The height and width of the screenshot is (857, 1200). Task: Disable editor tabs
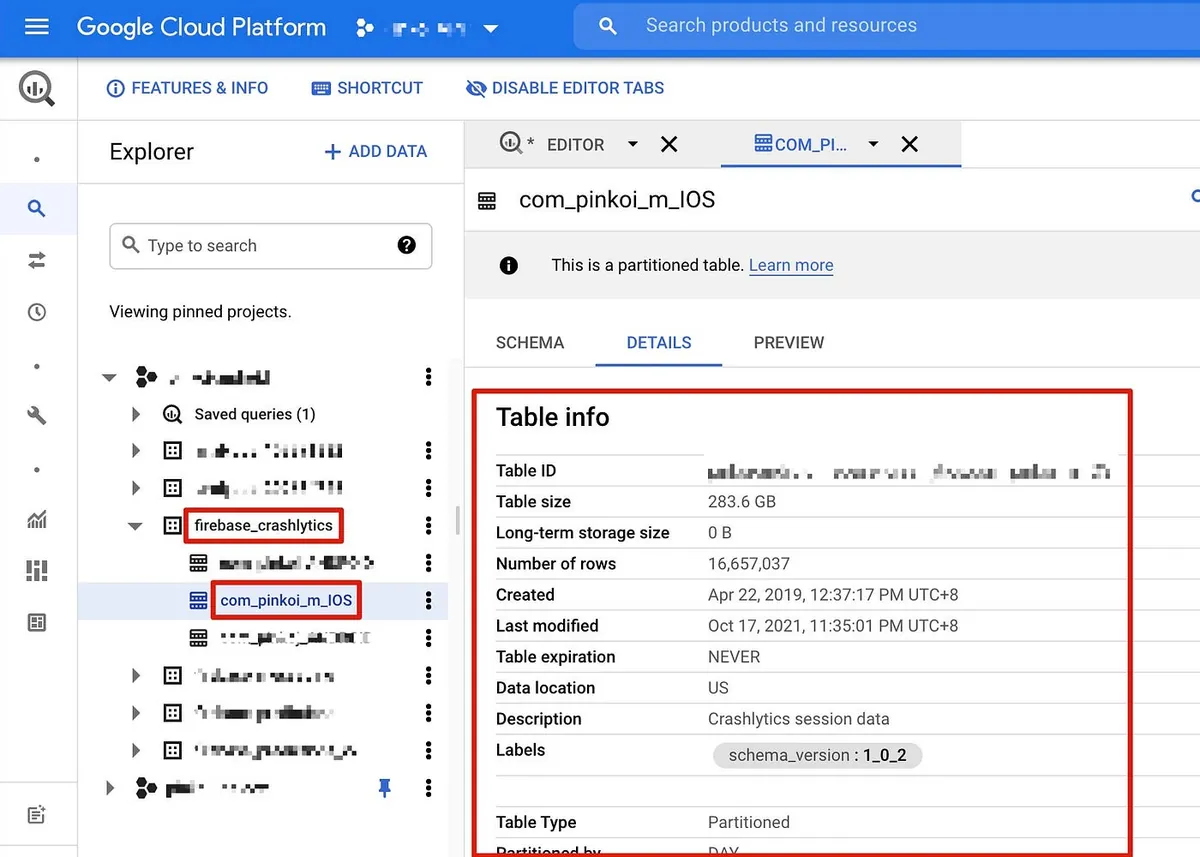point(565,88)
